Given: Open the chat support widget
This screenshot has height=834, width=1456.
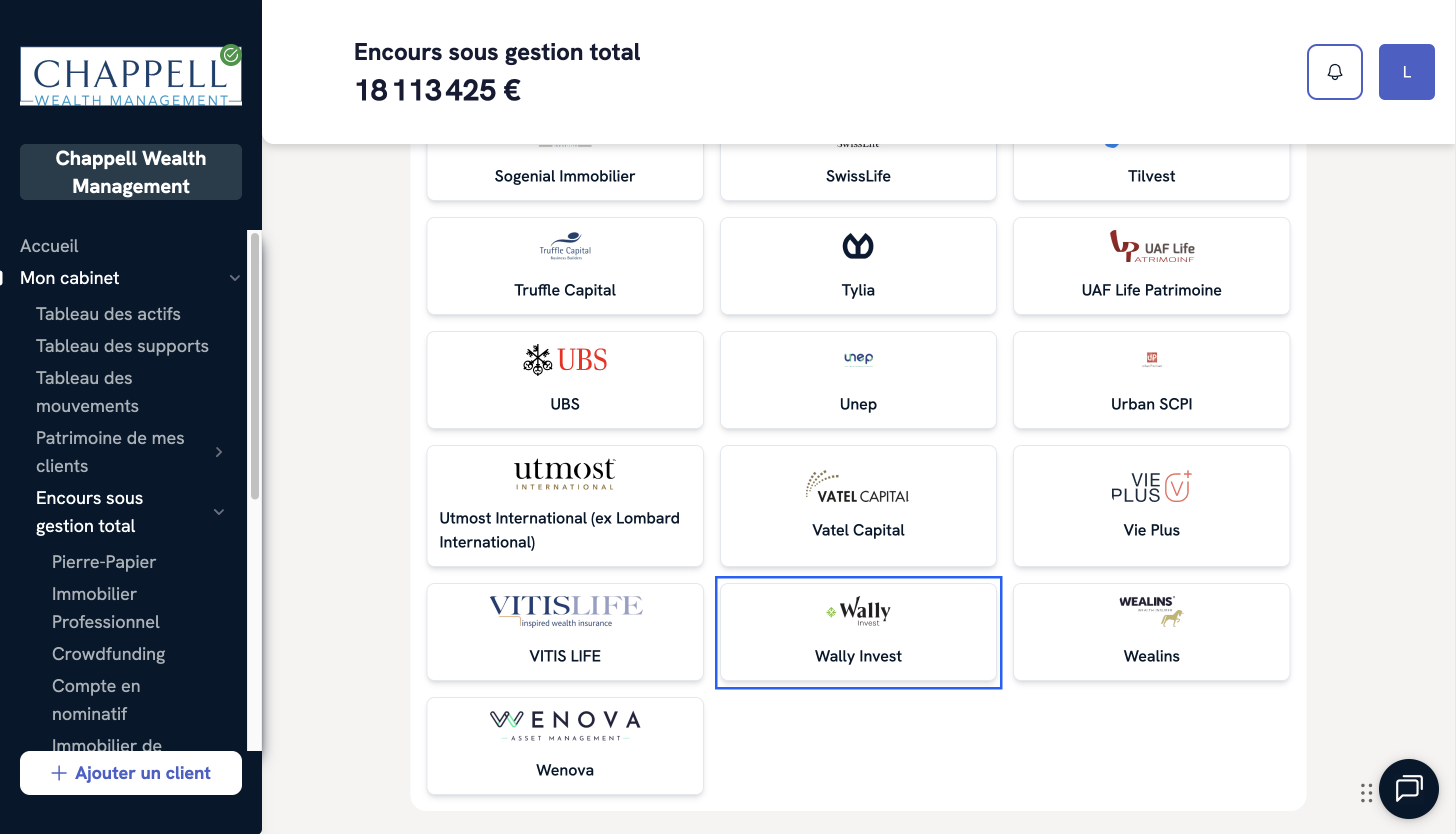Looking at the screenshot, I should pos(1408,788).
